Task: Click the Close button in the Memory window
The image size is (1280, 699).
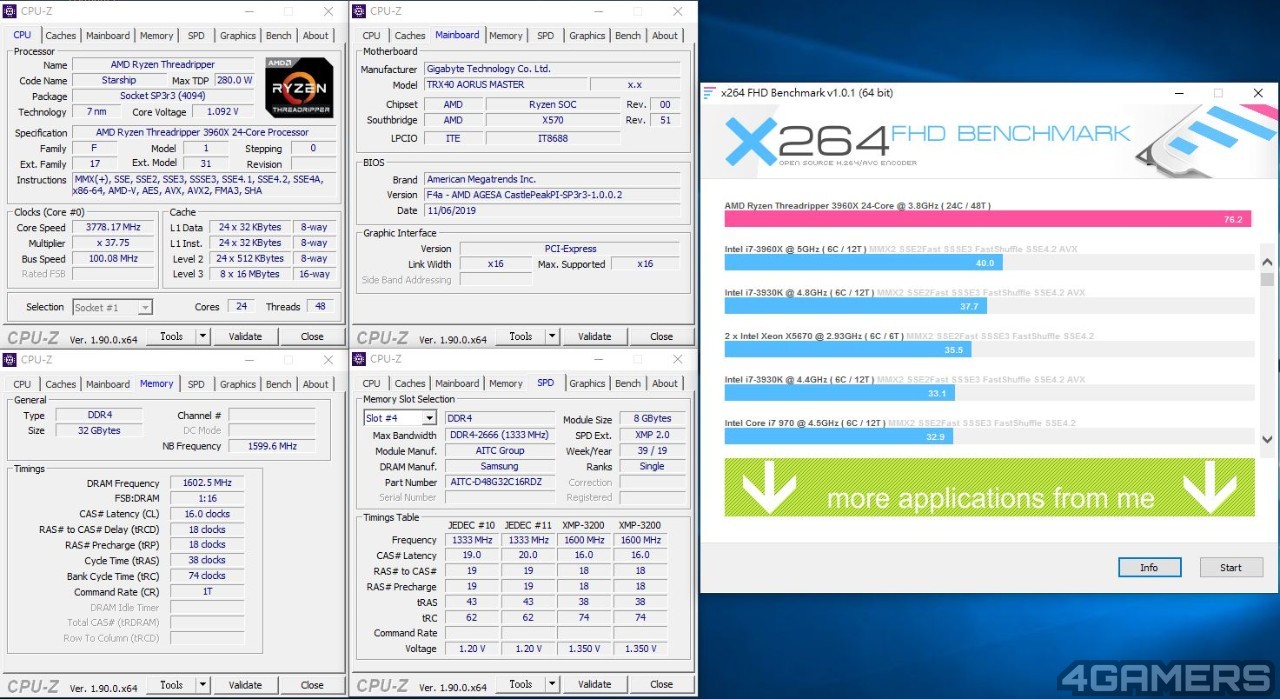Action: pyautogui.click(x=312, y=685)
